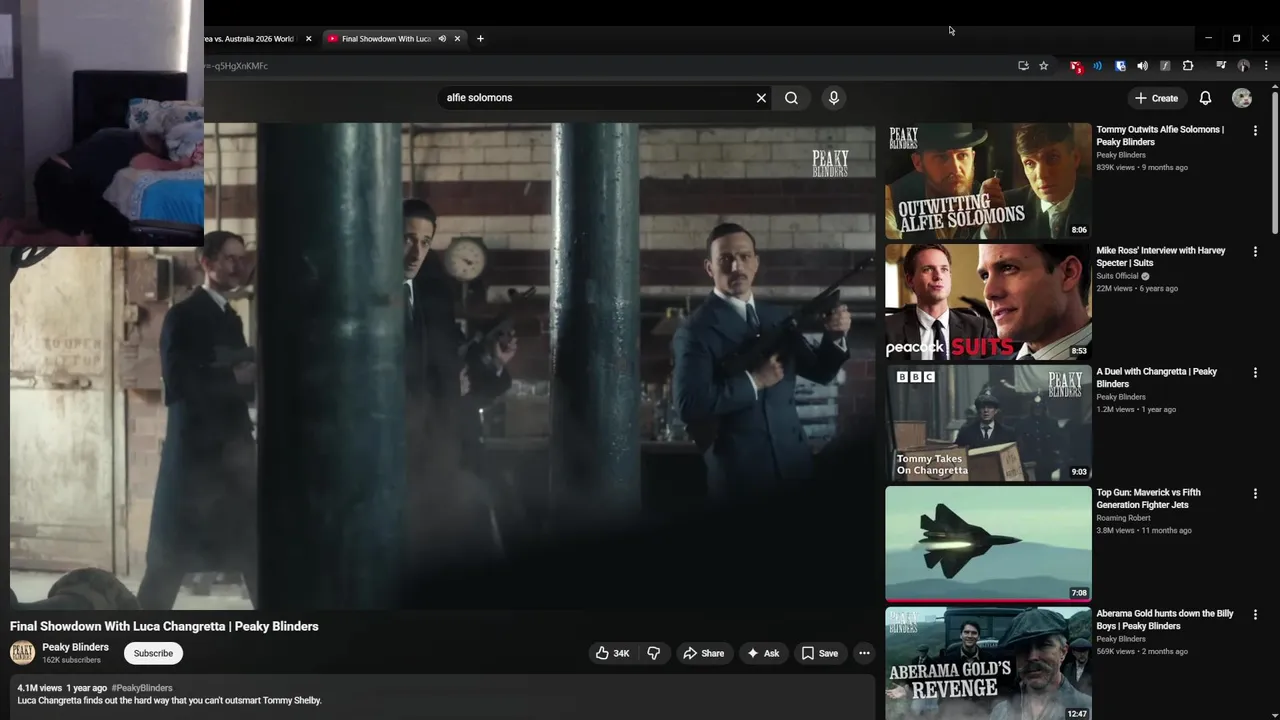Bookmark this page with the star icon
This screenshot has height=720, width=1280.
[1044, 66]
